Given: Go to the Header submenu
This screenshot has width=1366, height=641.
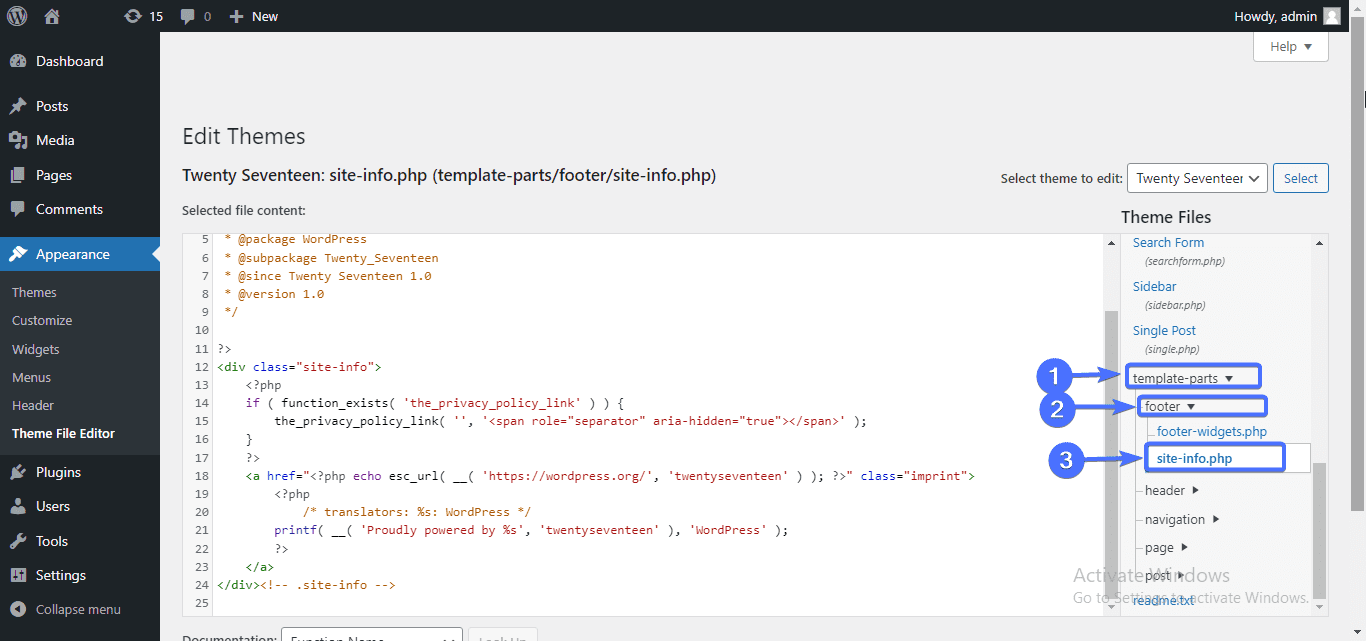Looking at the screenshot, I should [33, 405].
